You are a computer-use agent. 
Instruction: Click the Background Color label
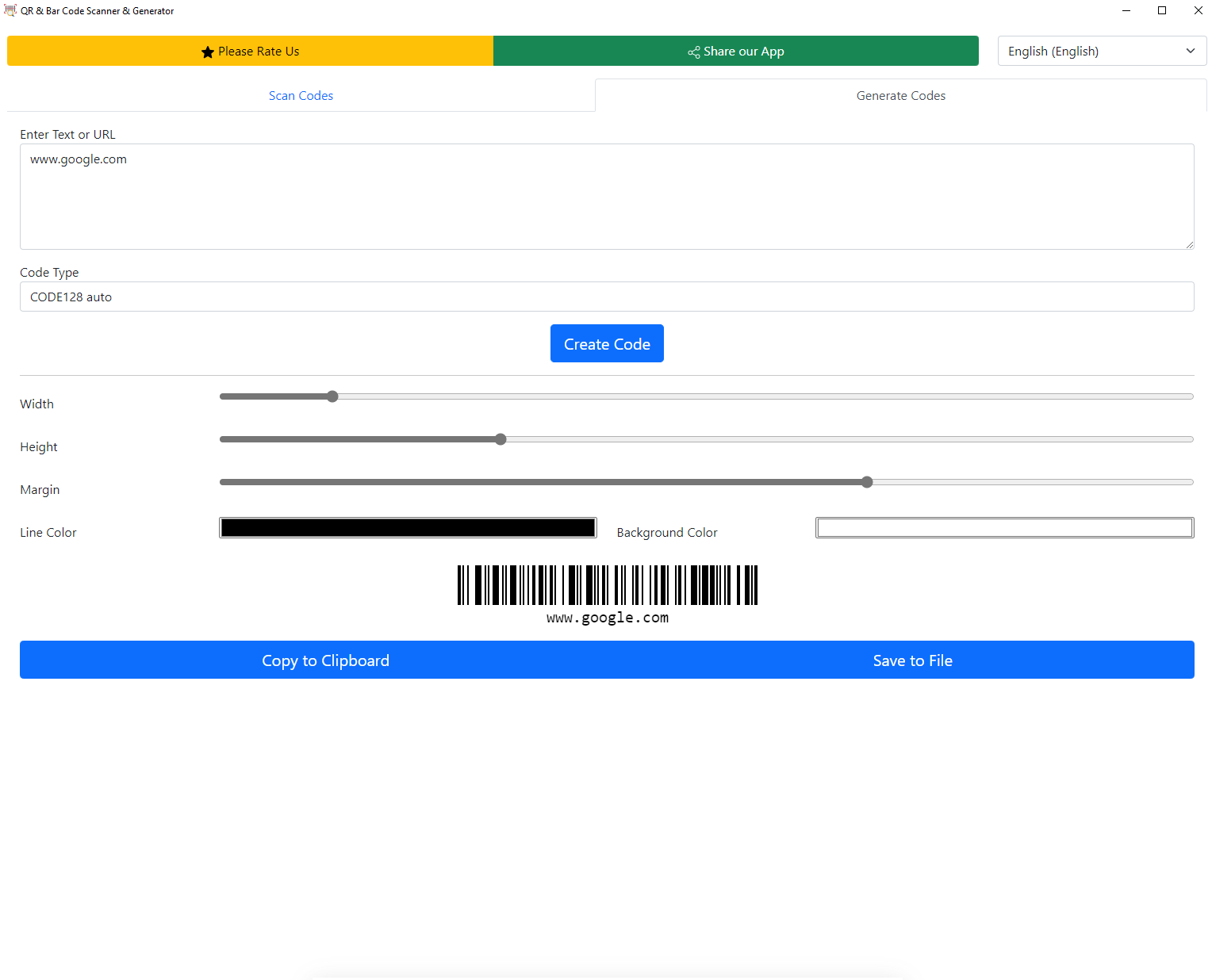click(x=667, y=532)
